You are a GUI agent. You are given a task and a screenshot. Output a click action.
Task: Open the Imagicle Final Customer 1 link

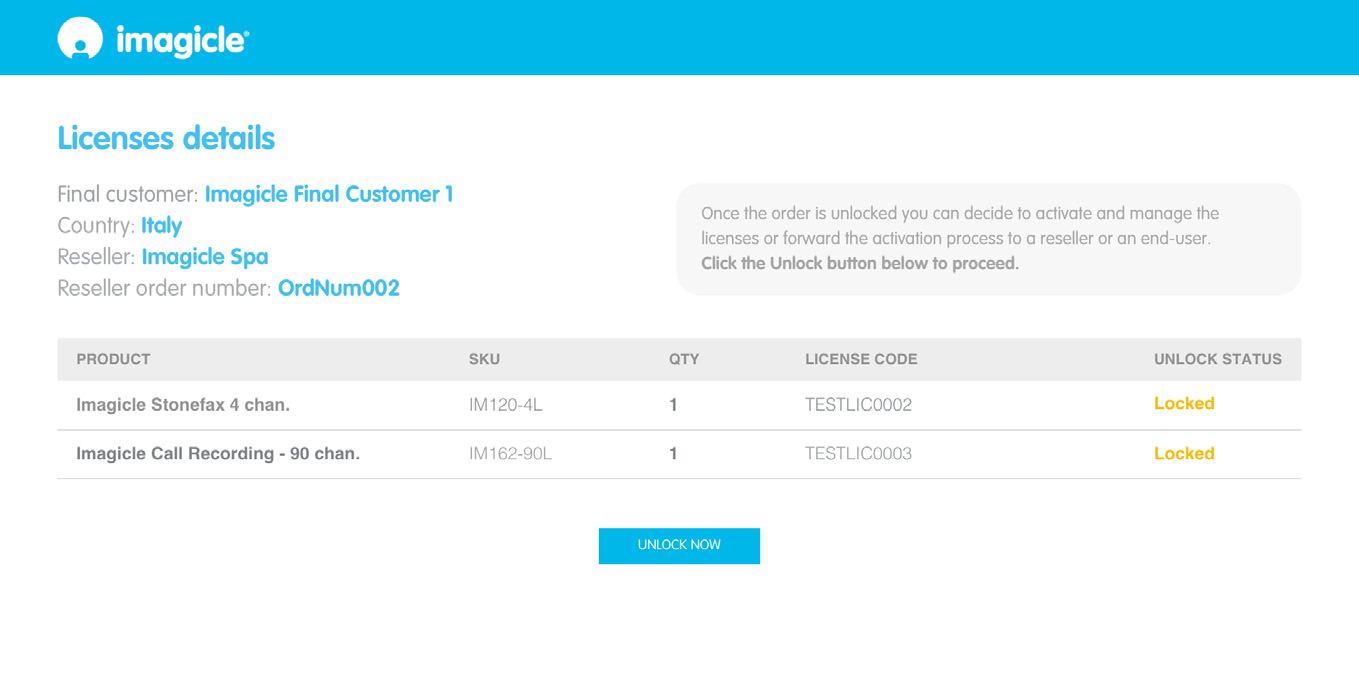click(x=328, y=194)
